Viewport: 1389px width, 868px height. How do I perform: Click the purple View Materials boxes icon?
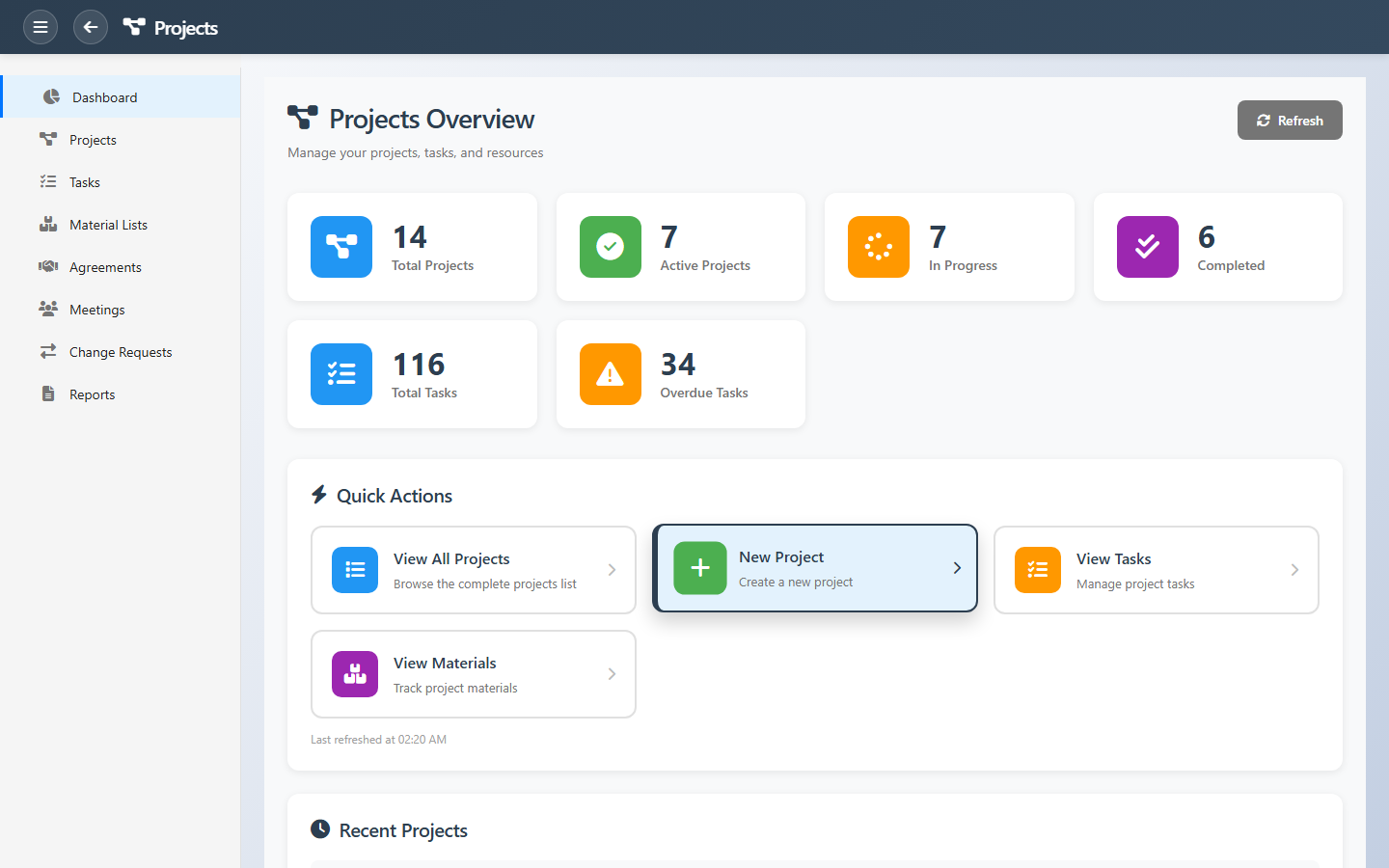(x=355, y=674)
